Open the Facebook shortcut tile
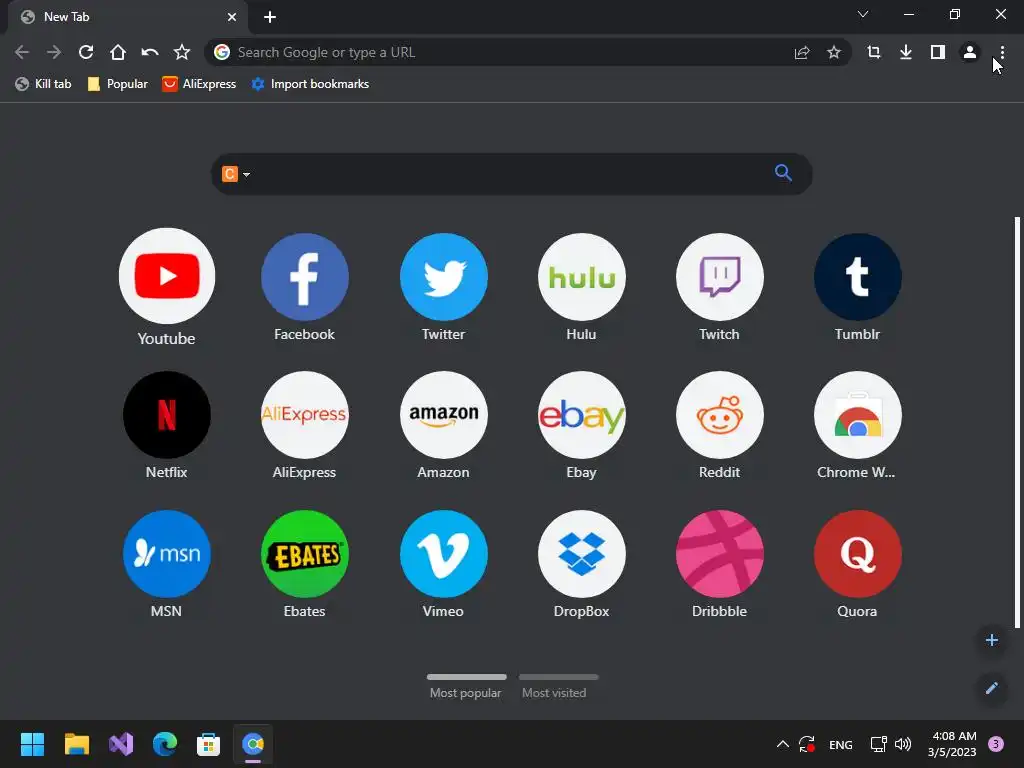The image size is (1024, 768). [x=304, y=277]
